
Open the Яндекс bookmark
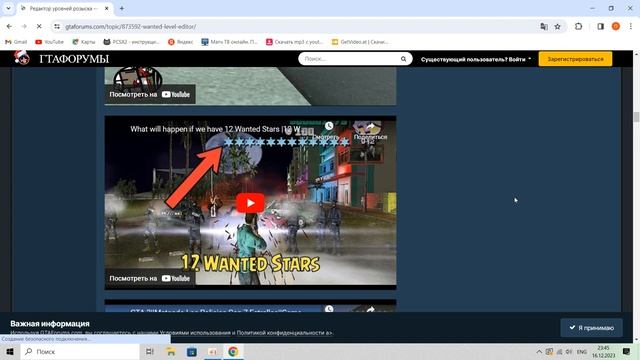coord(180,42)
